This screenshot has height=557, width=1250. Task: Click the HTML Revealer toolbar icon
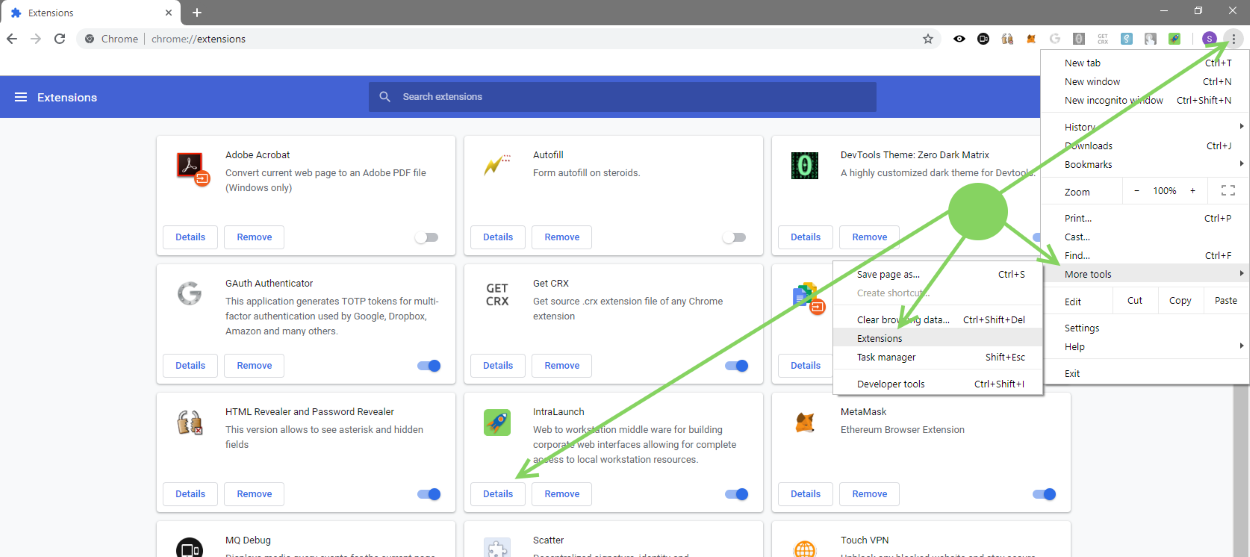(1007, 39)
